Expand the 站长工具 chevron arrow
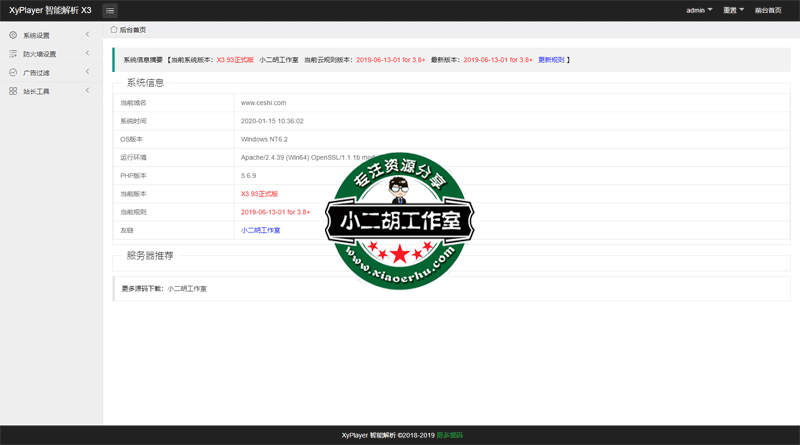This screenshot has width=800, height=445. point(87,91)
